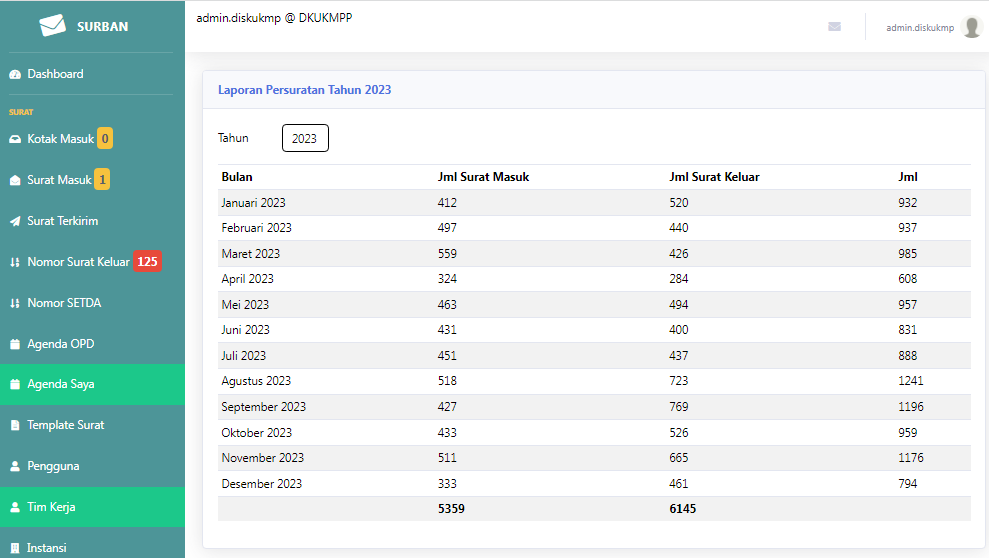Click the admin.diskukmp username link
Screen dimensions: 989x558
coord(920,28)
